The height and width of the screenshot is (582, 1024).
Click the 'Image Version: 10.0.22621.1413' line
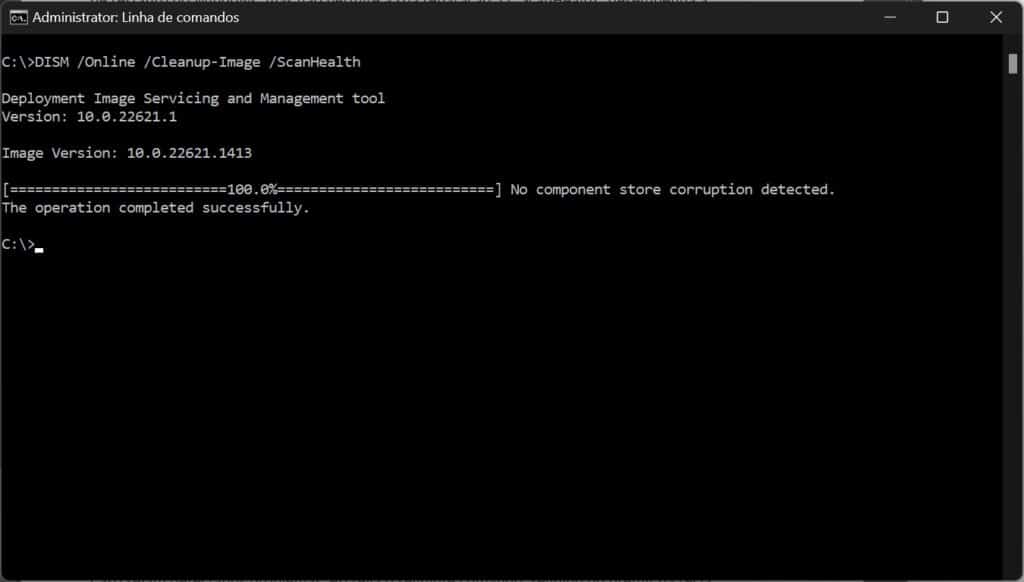[127, 152]
